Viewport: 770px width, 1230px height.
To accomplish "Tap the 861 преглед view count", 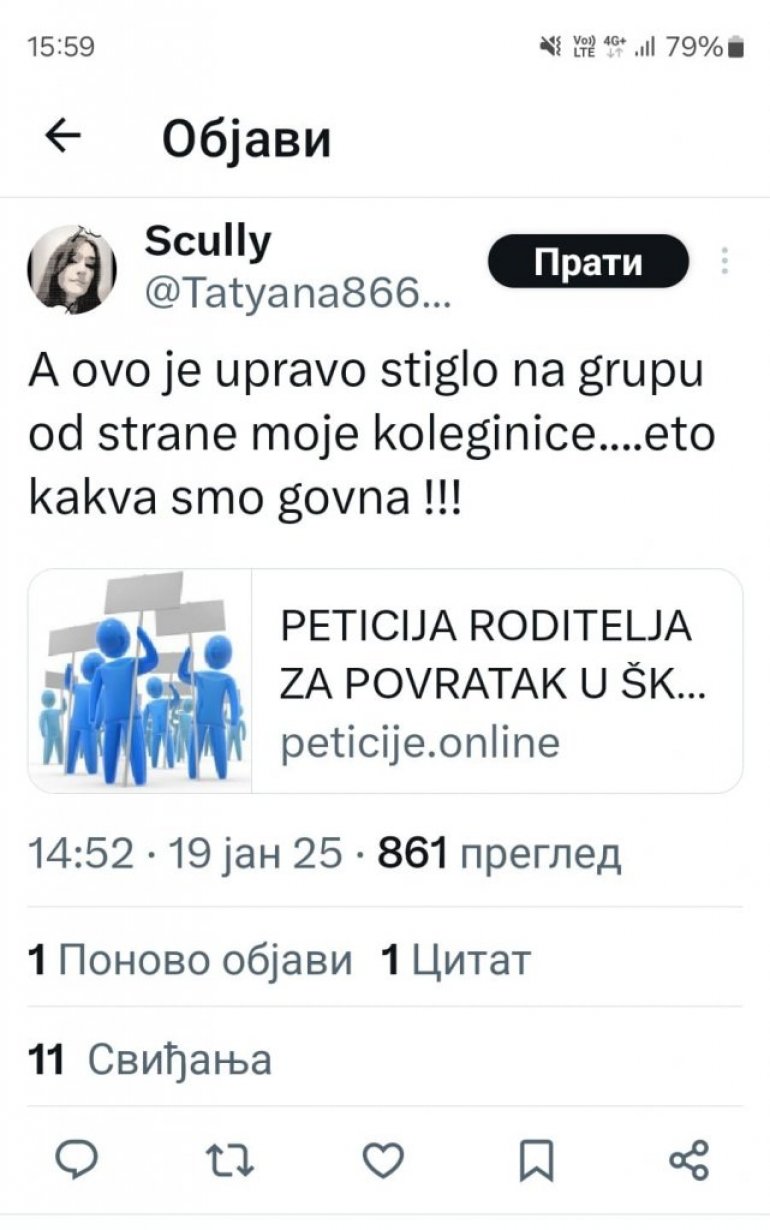I will [x=499, y=855].
